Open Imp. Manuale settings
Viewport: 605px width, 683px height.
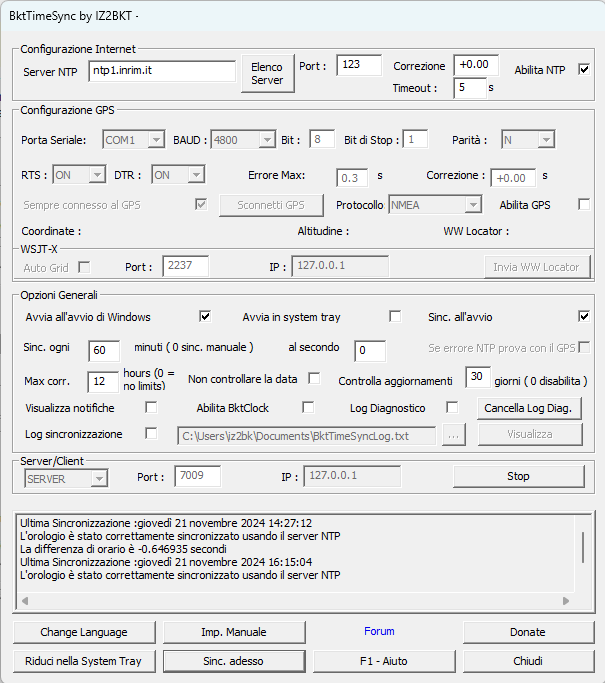[x=234, y=632]
